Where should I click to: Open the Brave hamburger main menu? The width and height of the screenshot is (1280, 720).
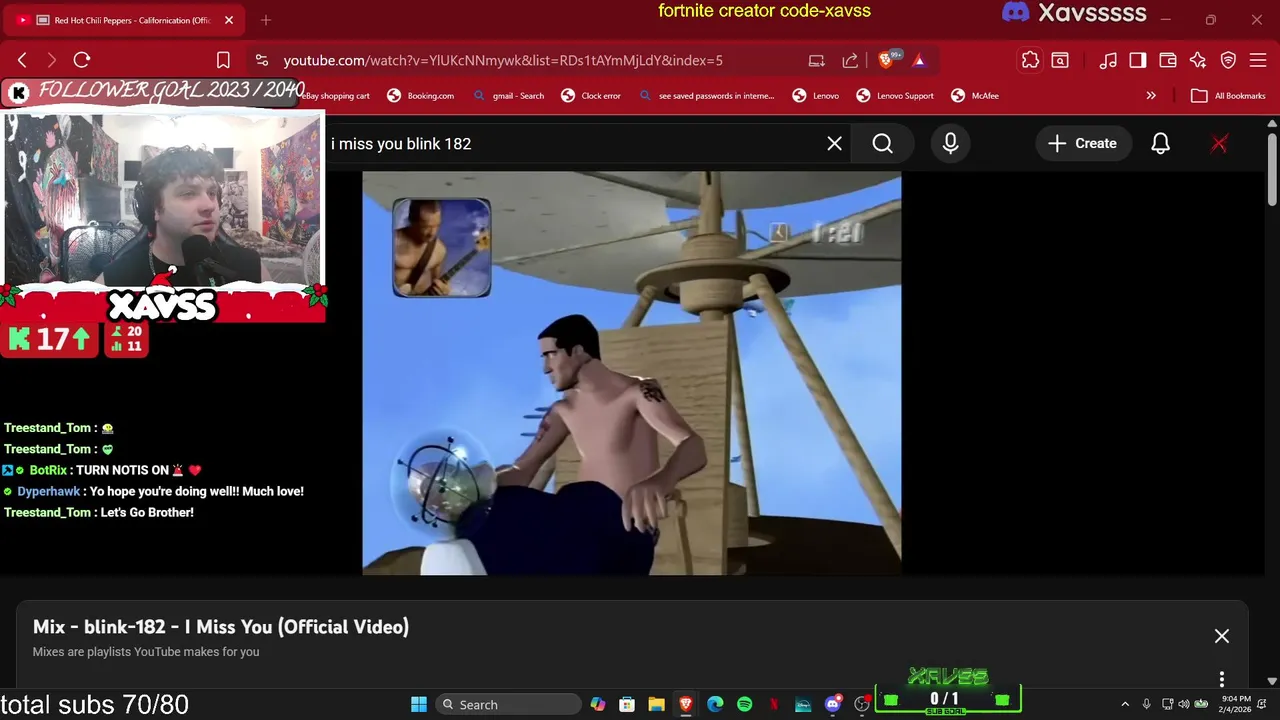point(1258,60)
